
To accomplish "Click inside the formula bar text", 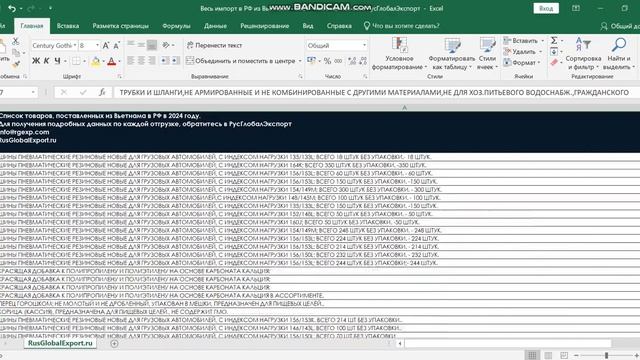I will coord(373,93).
